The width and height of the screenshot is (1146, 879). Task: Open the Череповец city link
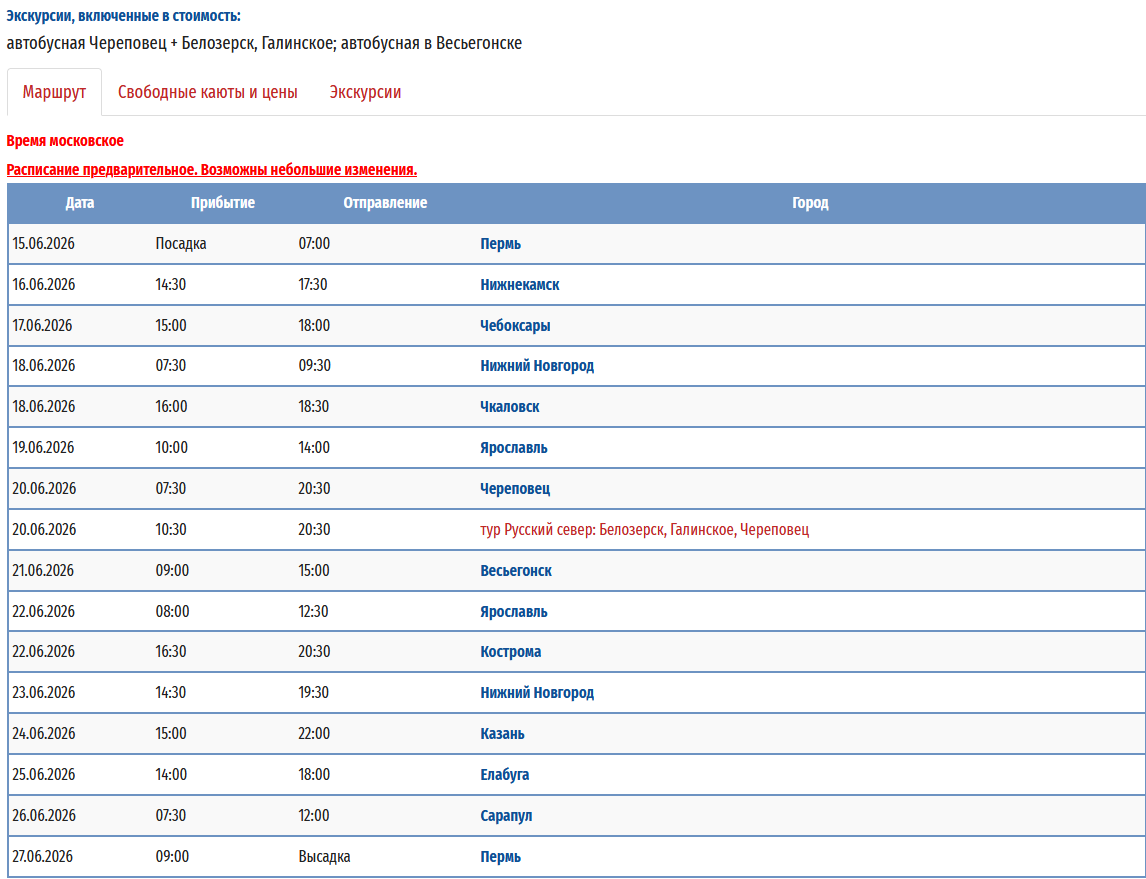(x=515, y=489)
